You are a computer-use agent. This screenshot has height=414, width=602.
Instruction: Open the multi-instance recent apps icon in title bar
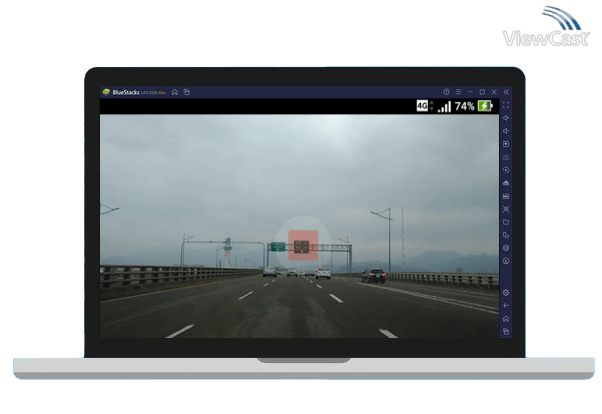coord(187,92)
